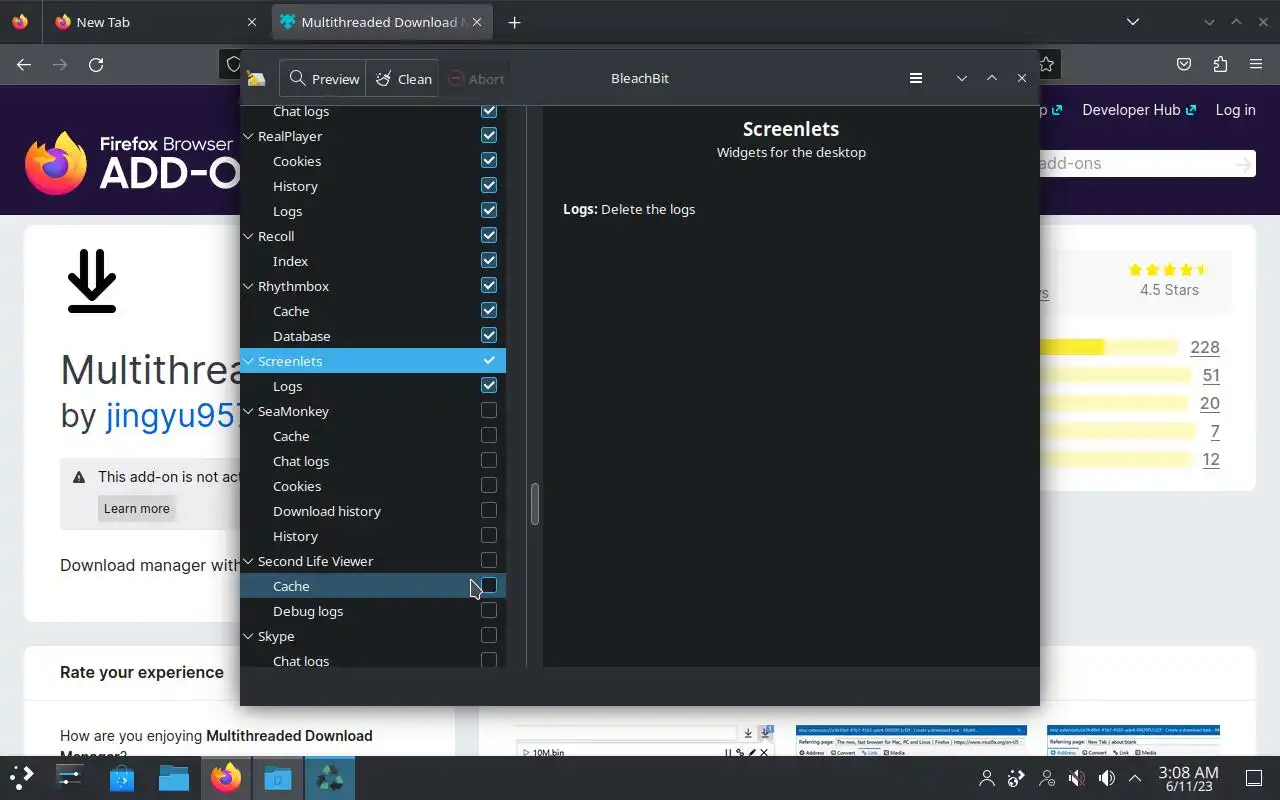Collapse the Skype tree node

(x=249, y=636)
